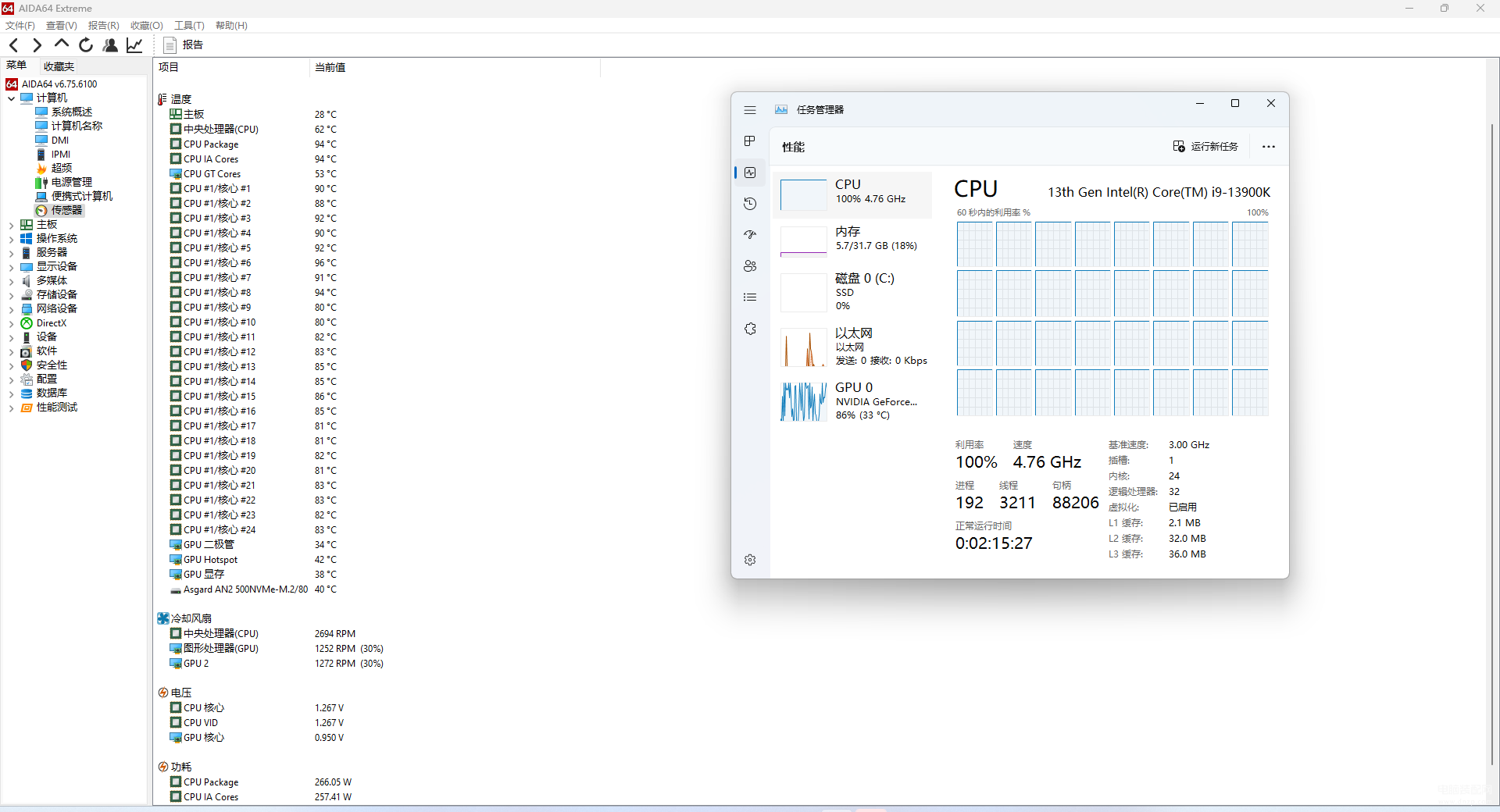The height and width of the screenshot is (812, 1500).
Task: Open Task Manager services puzzle icon
Action: click(750, 329)
